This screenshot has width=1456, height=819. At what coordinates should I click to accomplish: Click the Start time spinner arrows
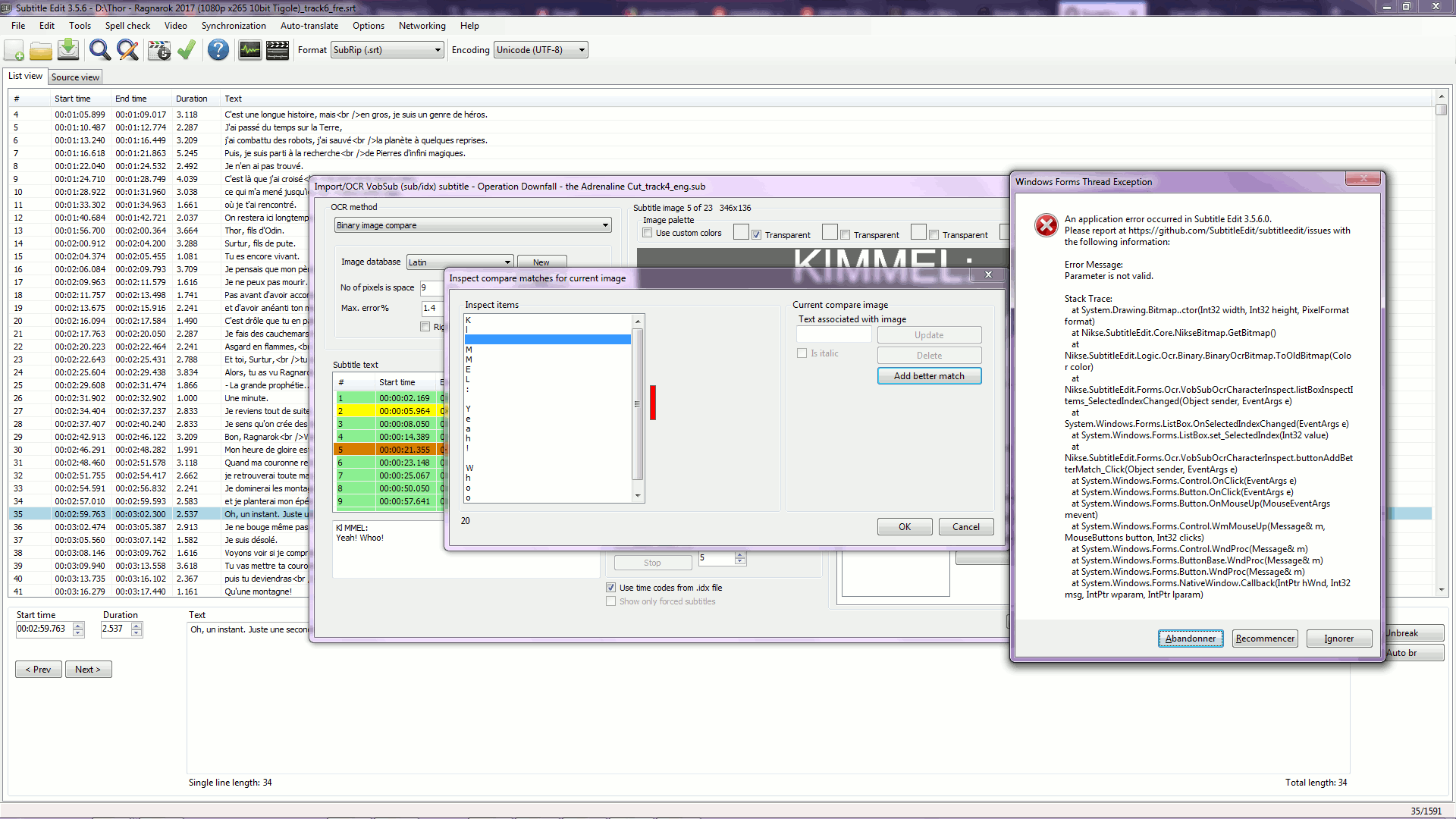tap(78, 629)
